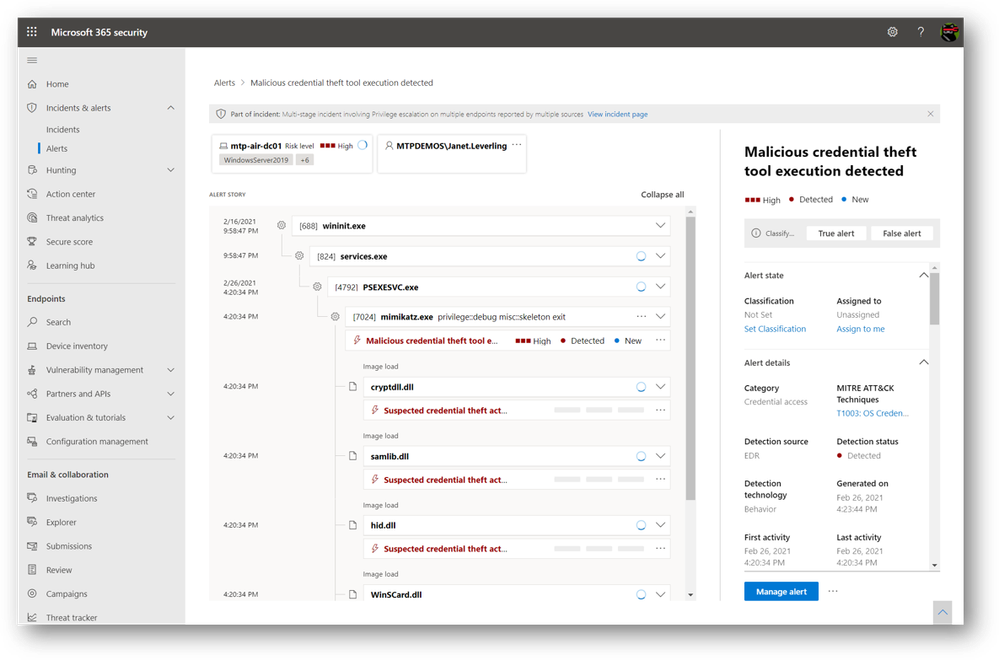Click the cryptdll.dll status circle
The width and height of the screenshot is (999, 660).
coord(641,387)
